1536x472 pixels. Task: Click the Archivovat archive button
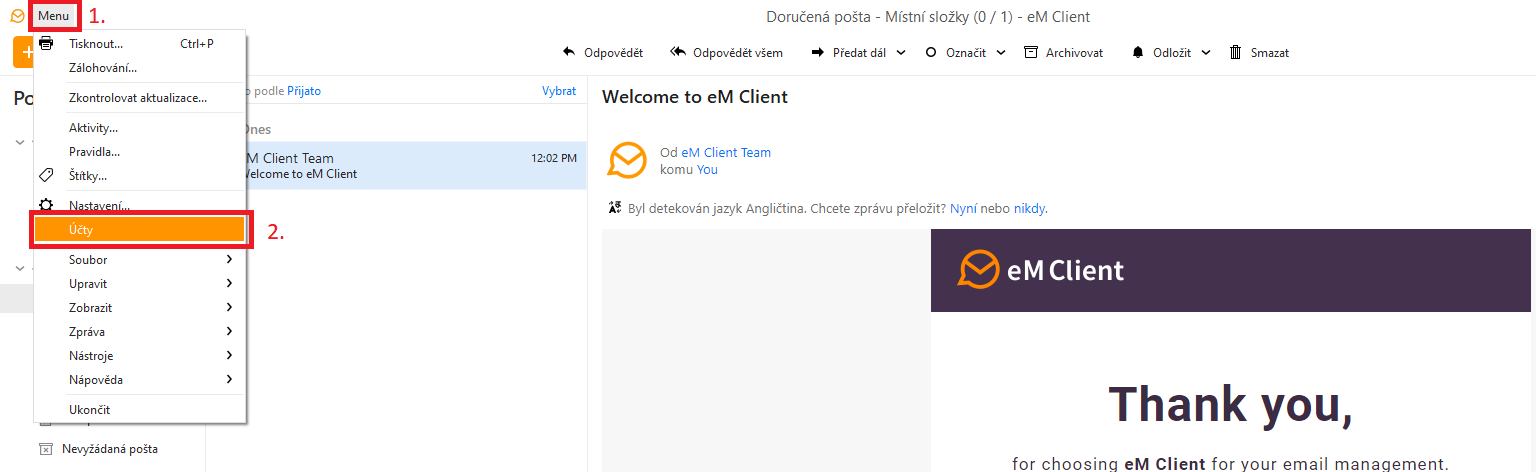[x=1064, y=53]
